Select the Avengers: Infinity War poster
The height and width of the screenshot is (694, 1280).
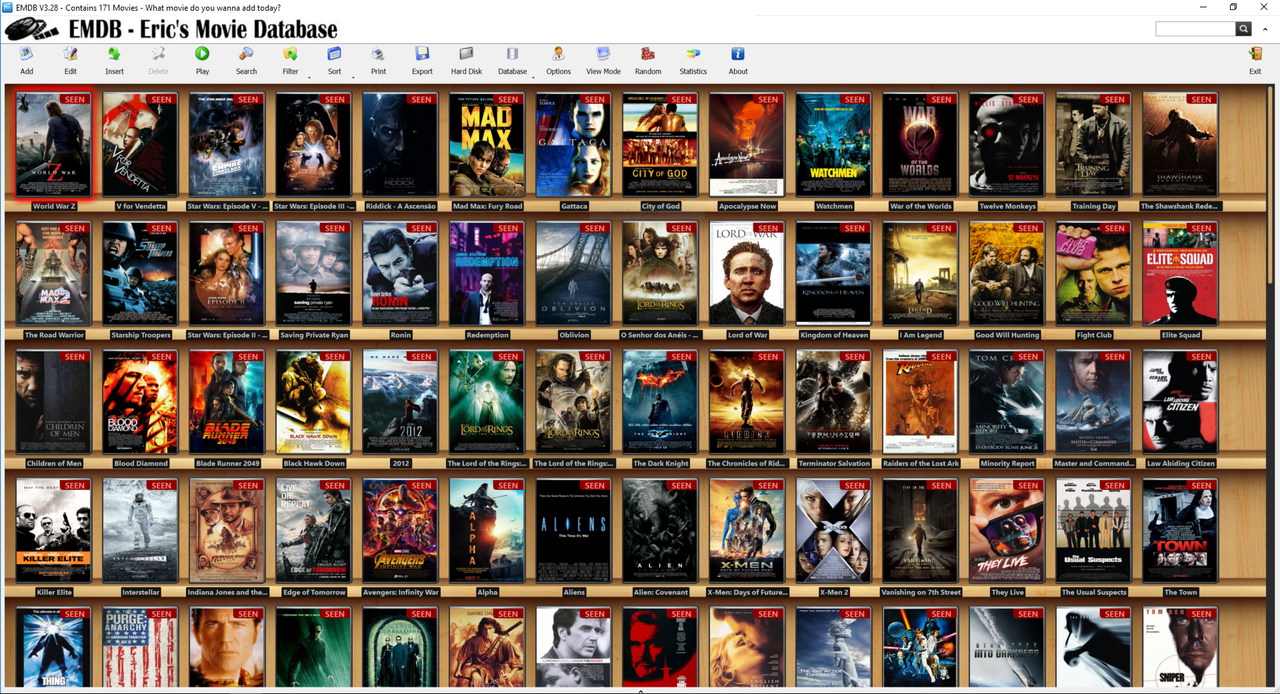pos(400,531)
